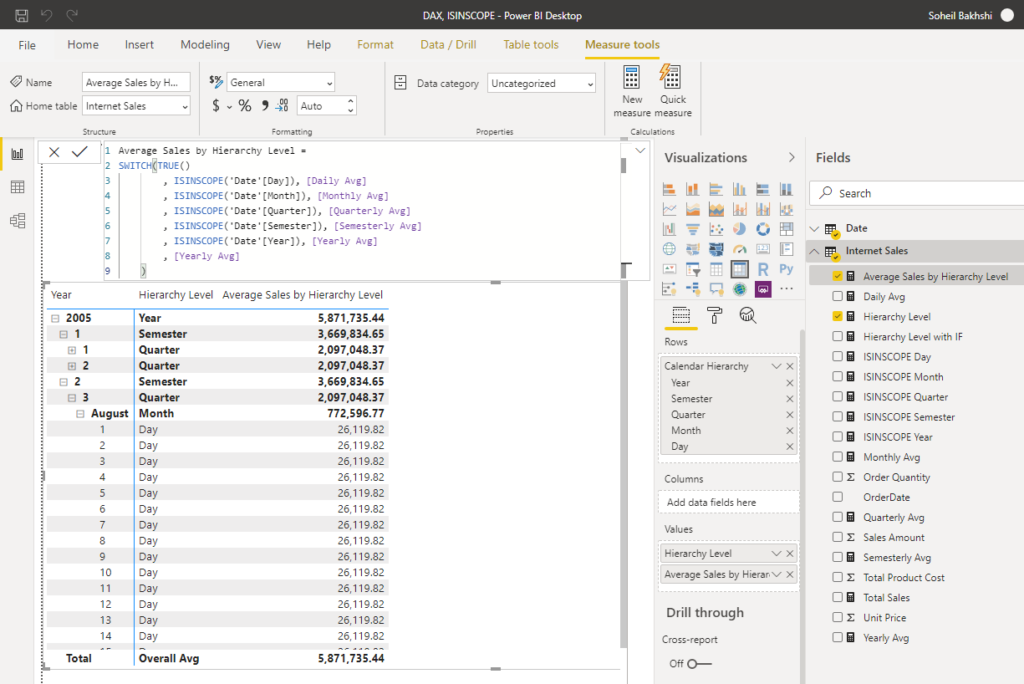Check the Monthly Avg measure
Viewport: 1024px width, 684px height.
(x=837, y=457)
